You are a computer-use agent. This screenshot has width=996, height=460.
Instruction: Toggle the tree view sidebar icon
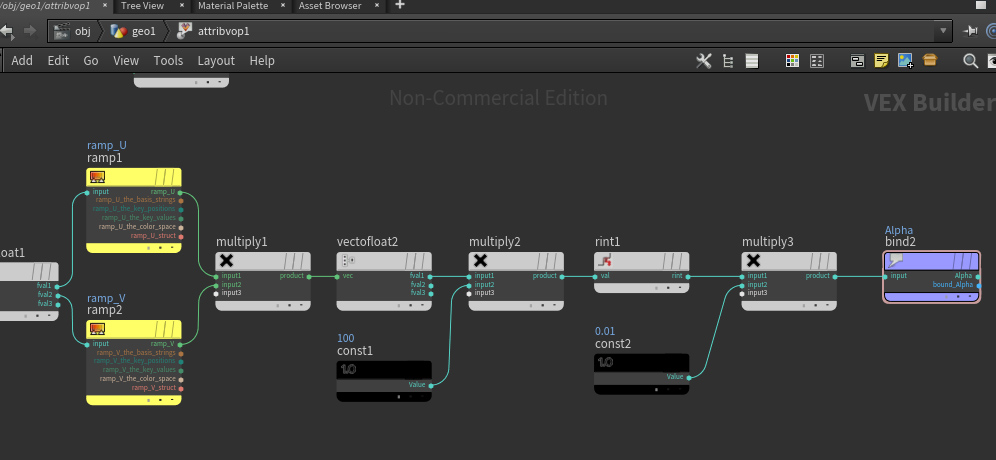pyautogui.click(x=728, y=61)
